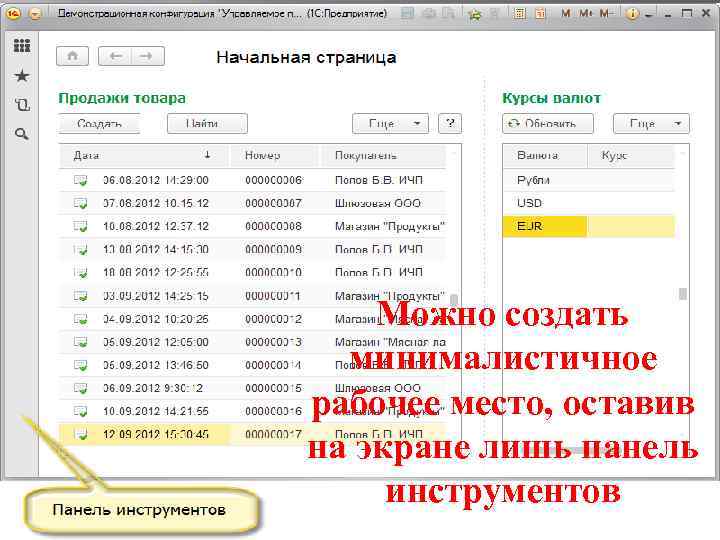
Task: Click document icon of row 00000008
Action: click(80, 226)
